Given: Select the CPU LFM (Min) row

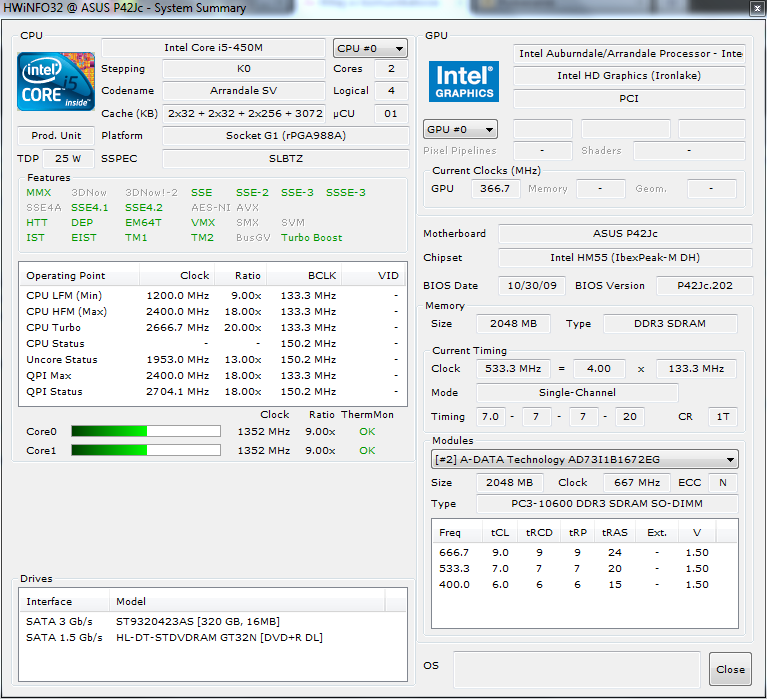Looking at the screenshot, I should coord(213,295).
